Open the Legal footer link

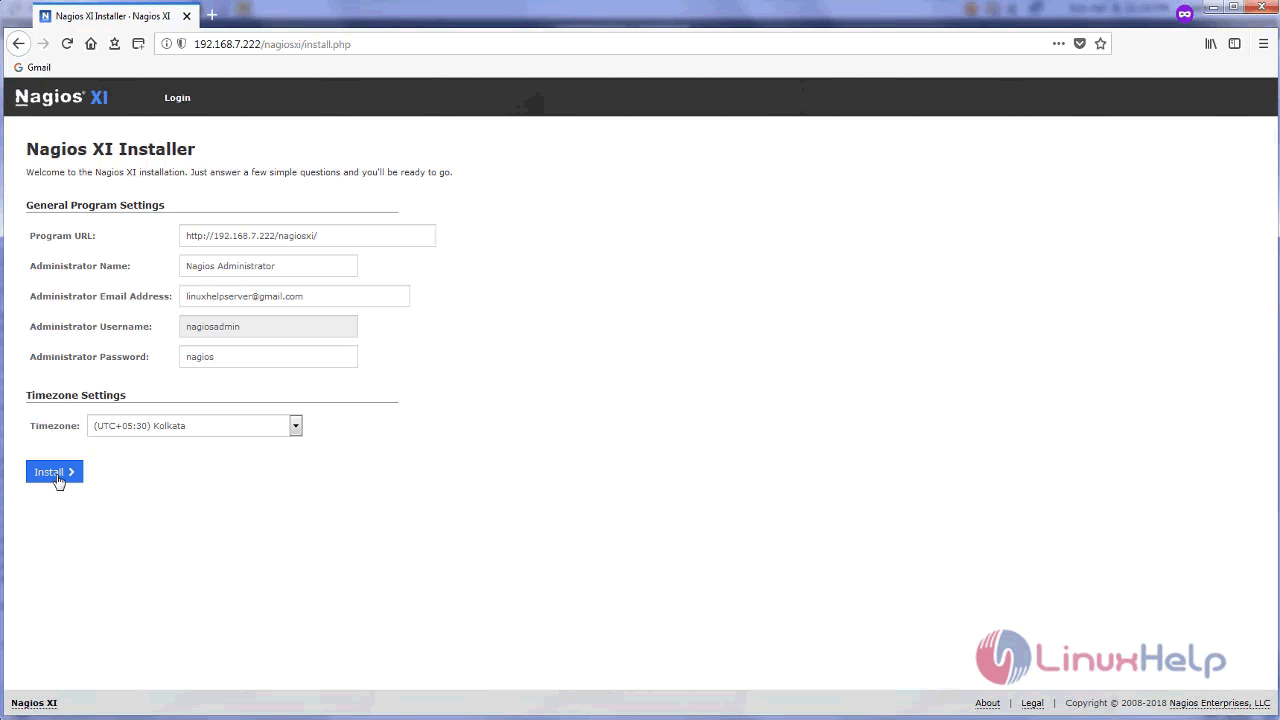(x=1032, y=703)
